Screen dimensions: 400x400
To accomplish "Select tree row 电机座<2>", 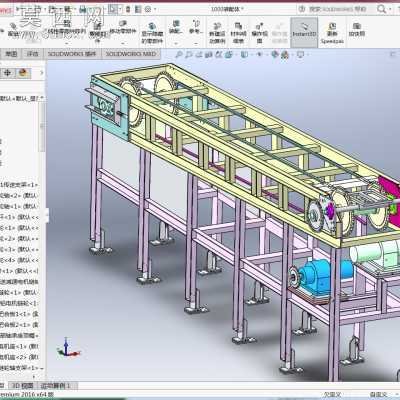I will pyautogui.click(x=19, y=357).
